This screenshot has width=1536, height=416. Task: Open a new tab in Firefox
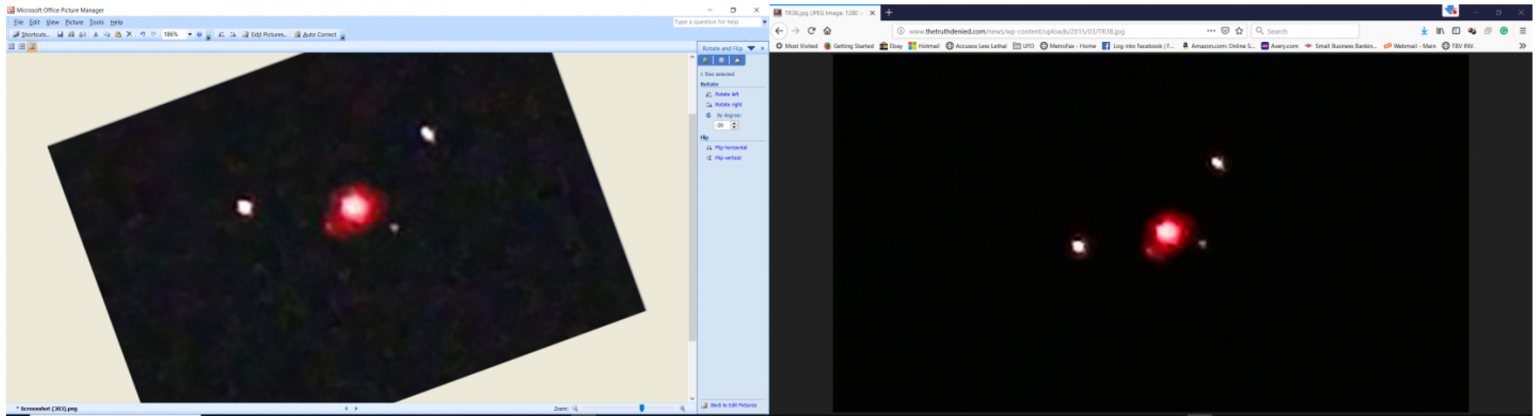(889, 12)
